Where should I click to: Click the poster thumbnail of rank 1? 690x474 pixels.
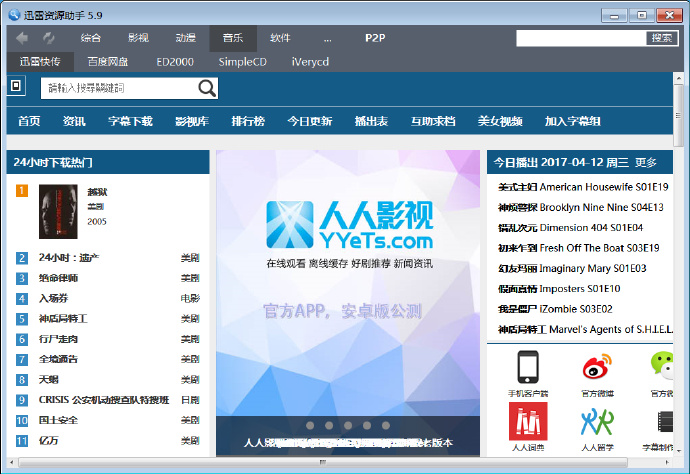58,212
